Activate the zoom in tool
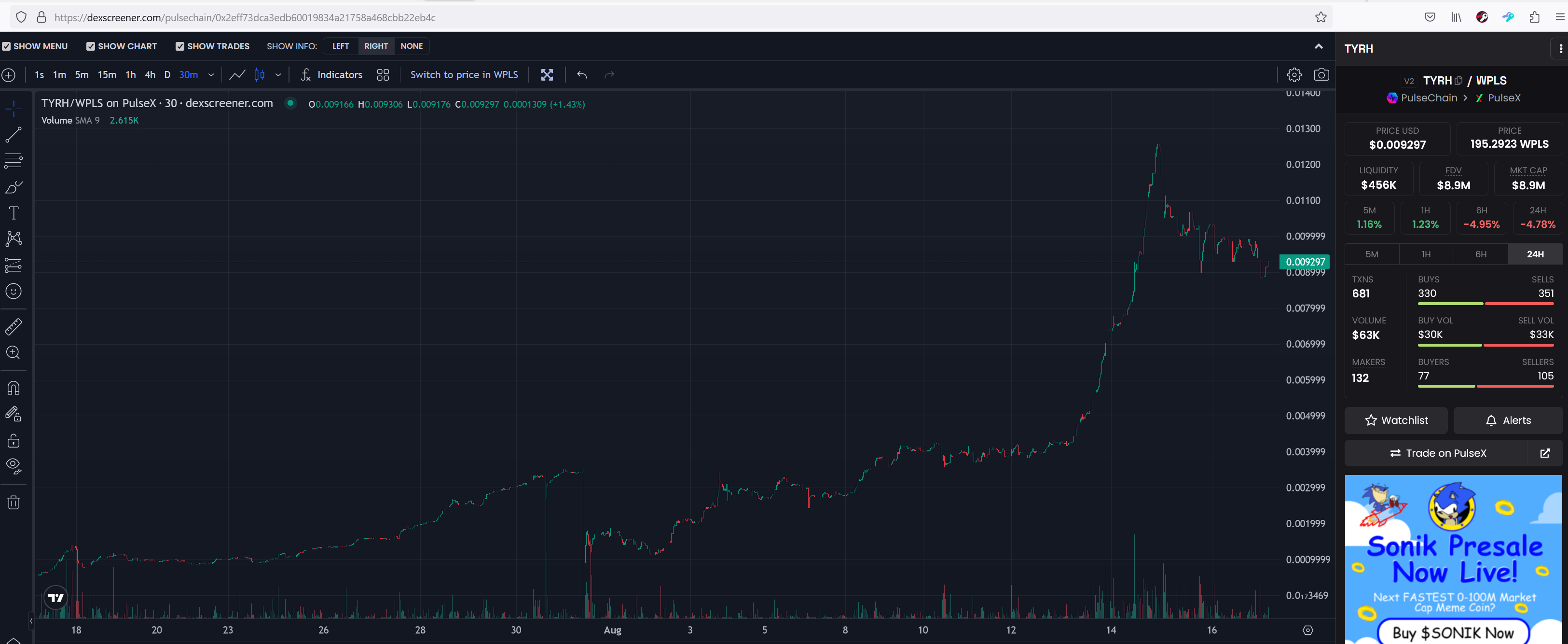Screen dimensions: 1568x644 point(14,353)
